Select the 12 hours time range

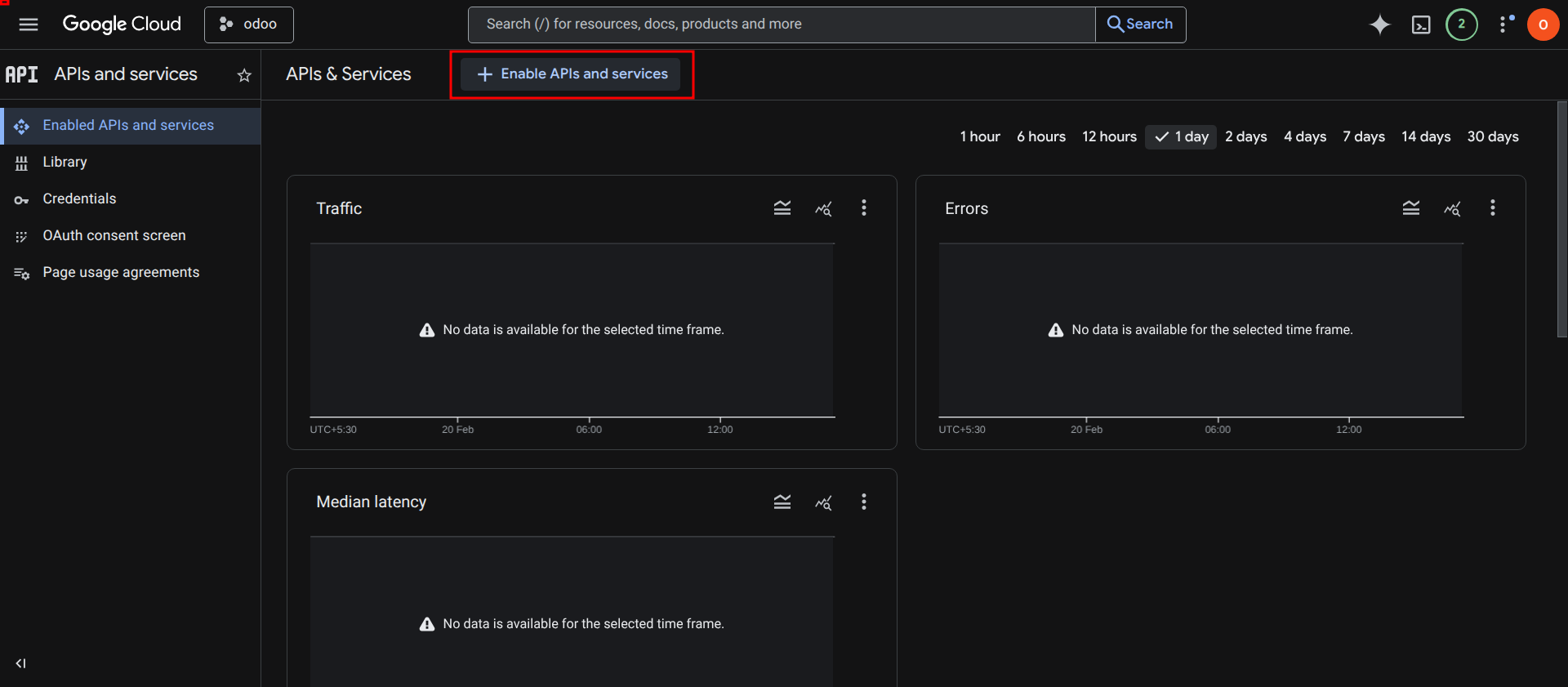click(1109, 136)
